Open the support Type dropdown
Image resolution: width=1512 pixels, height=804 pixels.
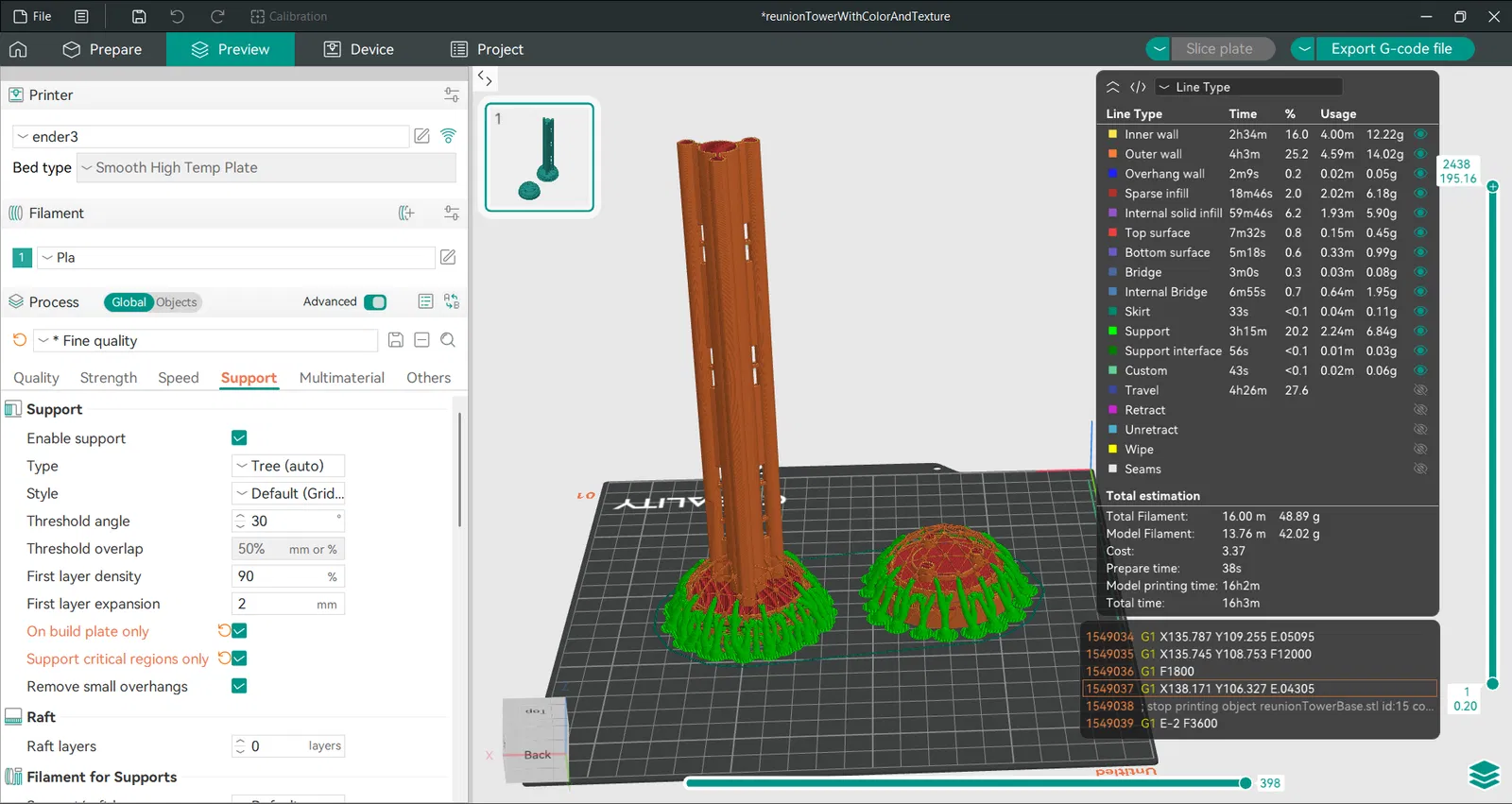point(288,466)
